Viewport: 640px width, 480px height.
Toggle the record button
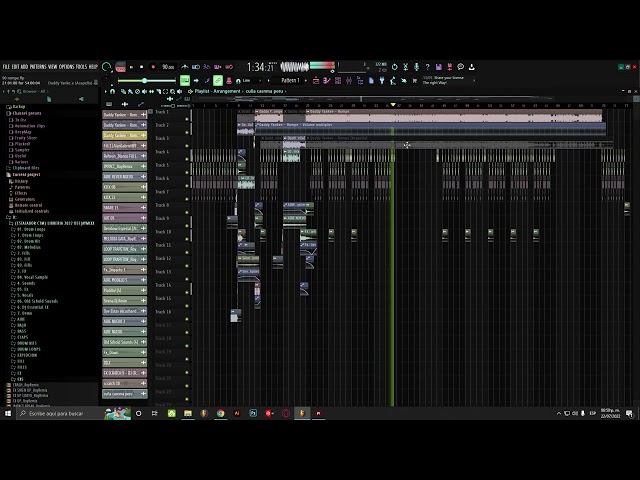tap(153, 67)
